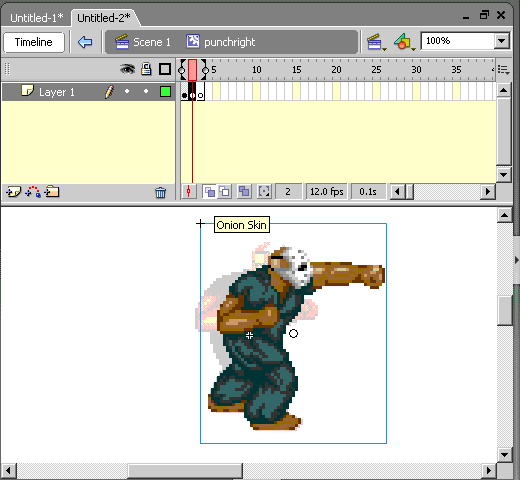Toggle show/hide all layers eye icon
The image size is (520, 480).
[127, 69]
